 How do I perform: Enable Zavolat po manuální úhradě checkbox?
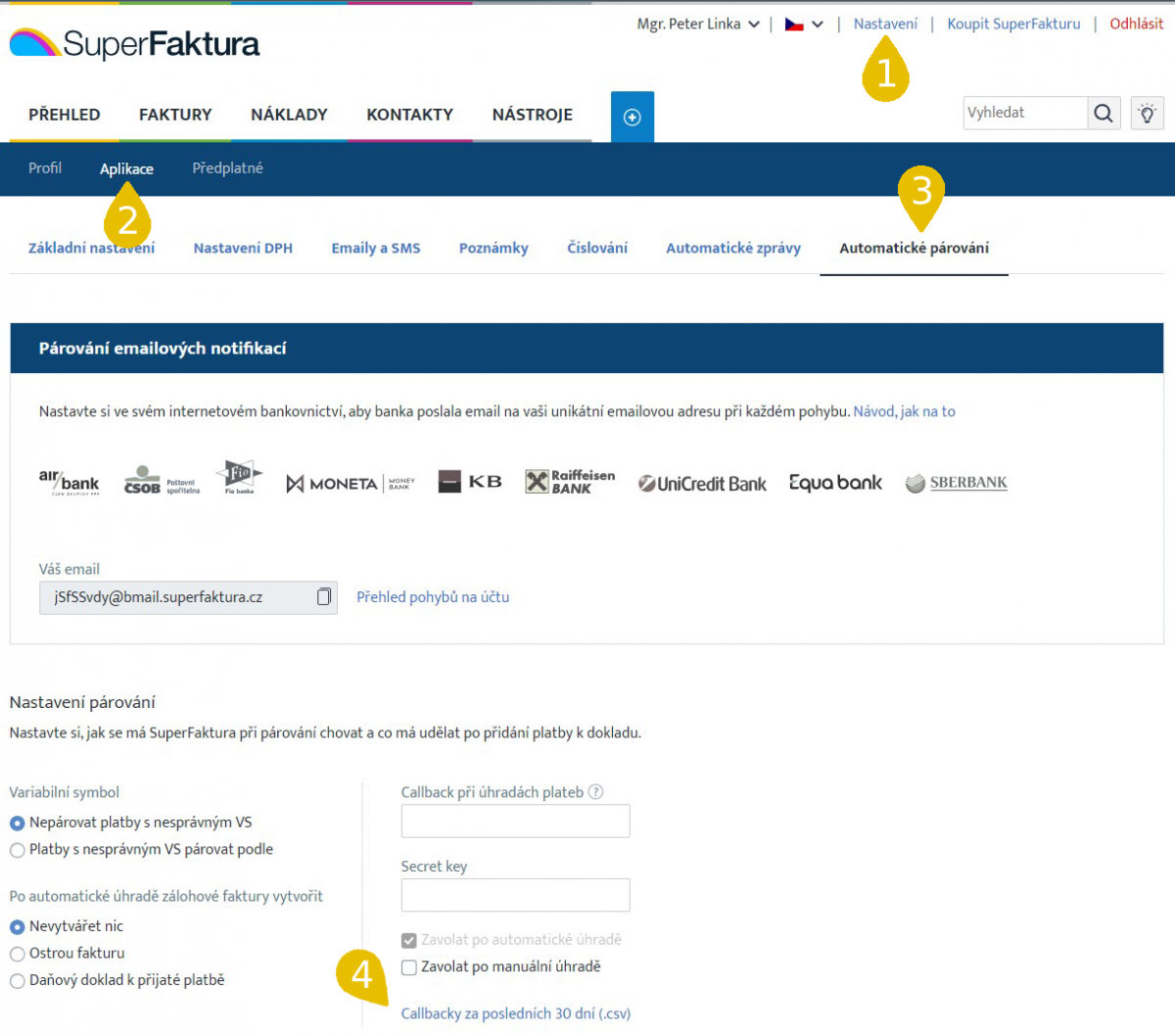pyautogui.click(x=409, y=967)
